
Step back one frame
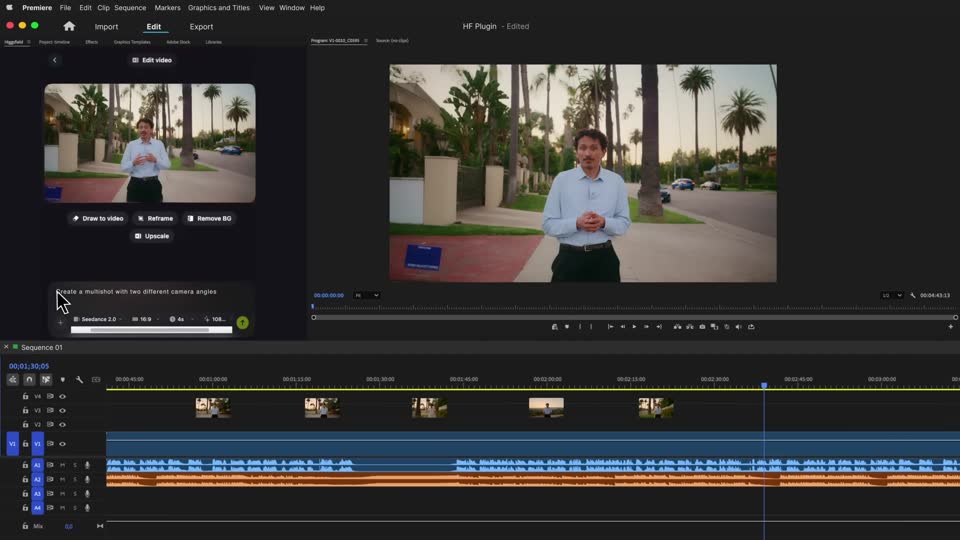click(x=623, y=327)
